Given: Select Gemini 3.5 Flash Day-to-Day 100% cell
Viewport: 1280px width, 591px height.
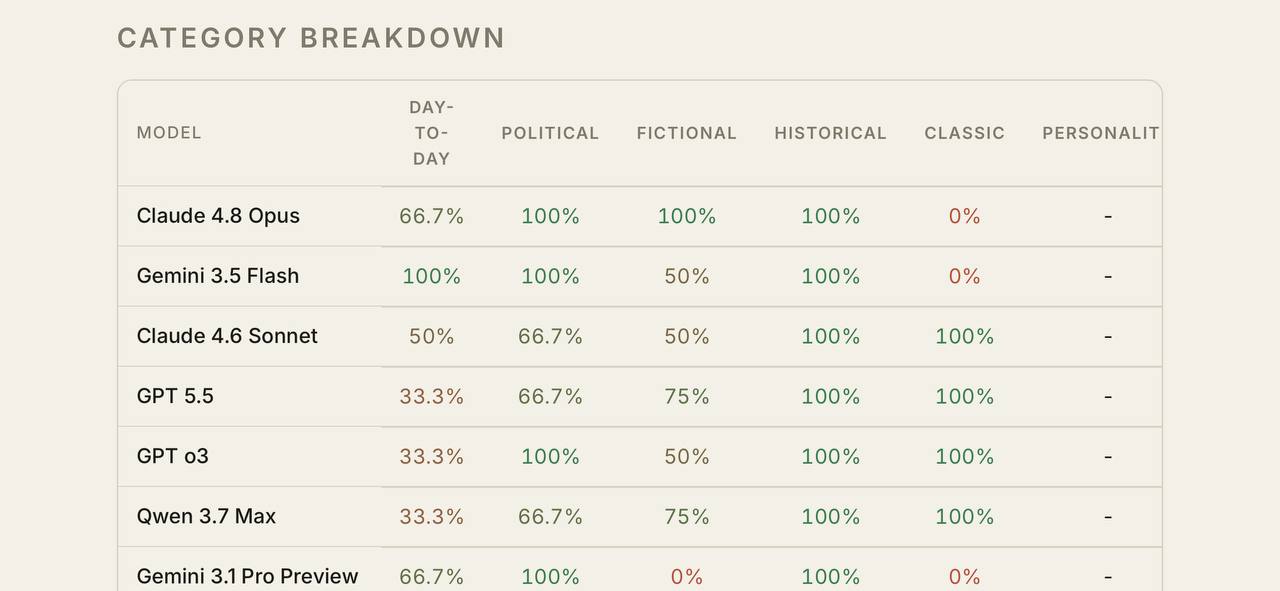Looking at the screenshot, I should coord(431,276).
